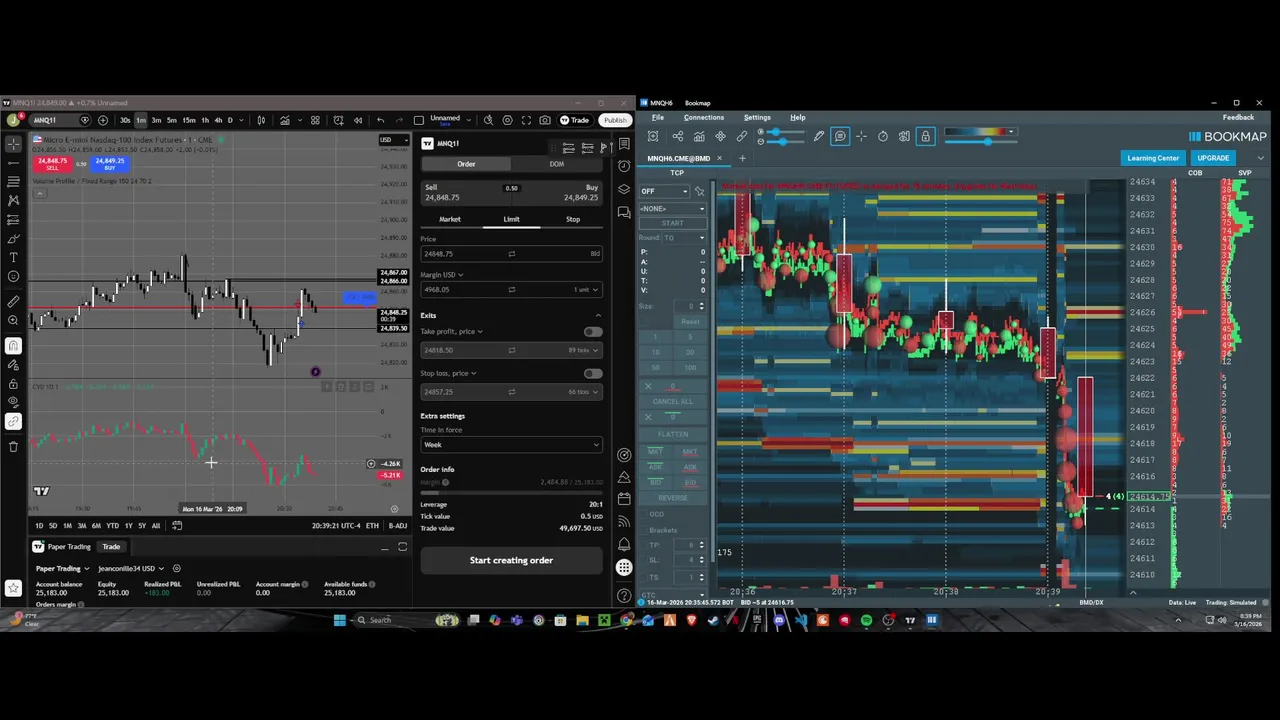Open the Bookmap OFF dropdown

[x=664, y=191]
